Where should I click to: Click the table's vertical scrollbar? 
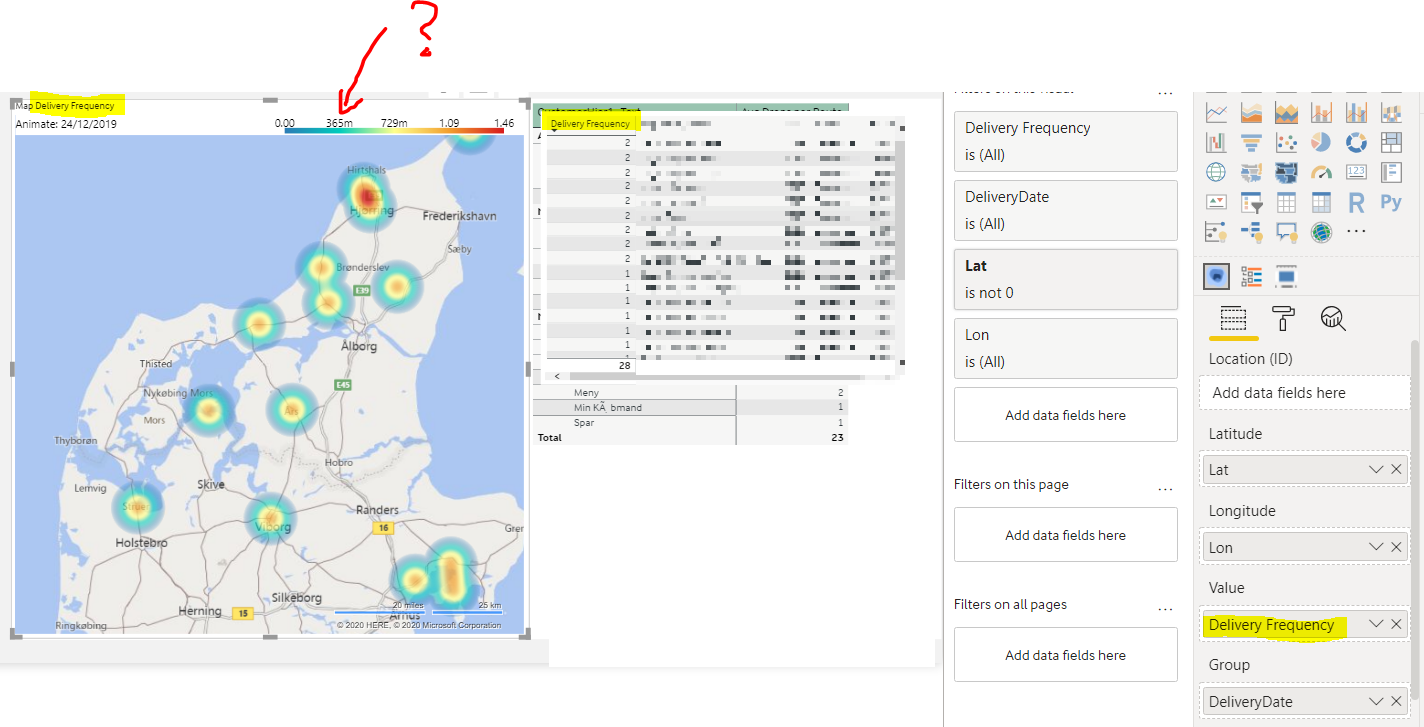[900, 210]
